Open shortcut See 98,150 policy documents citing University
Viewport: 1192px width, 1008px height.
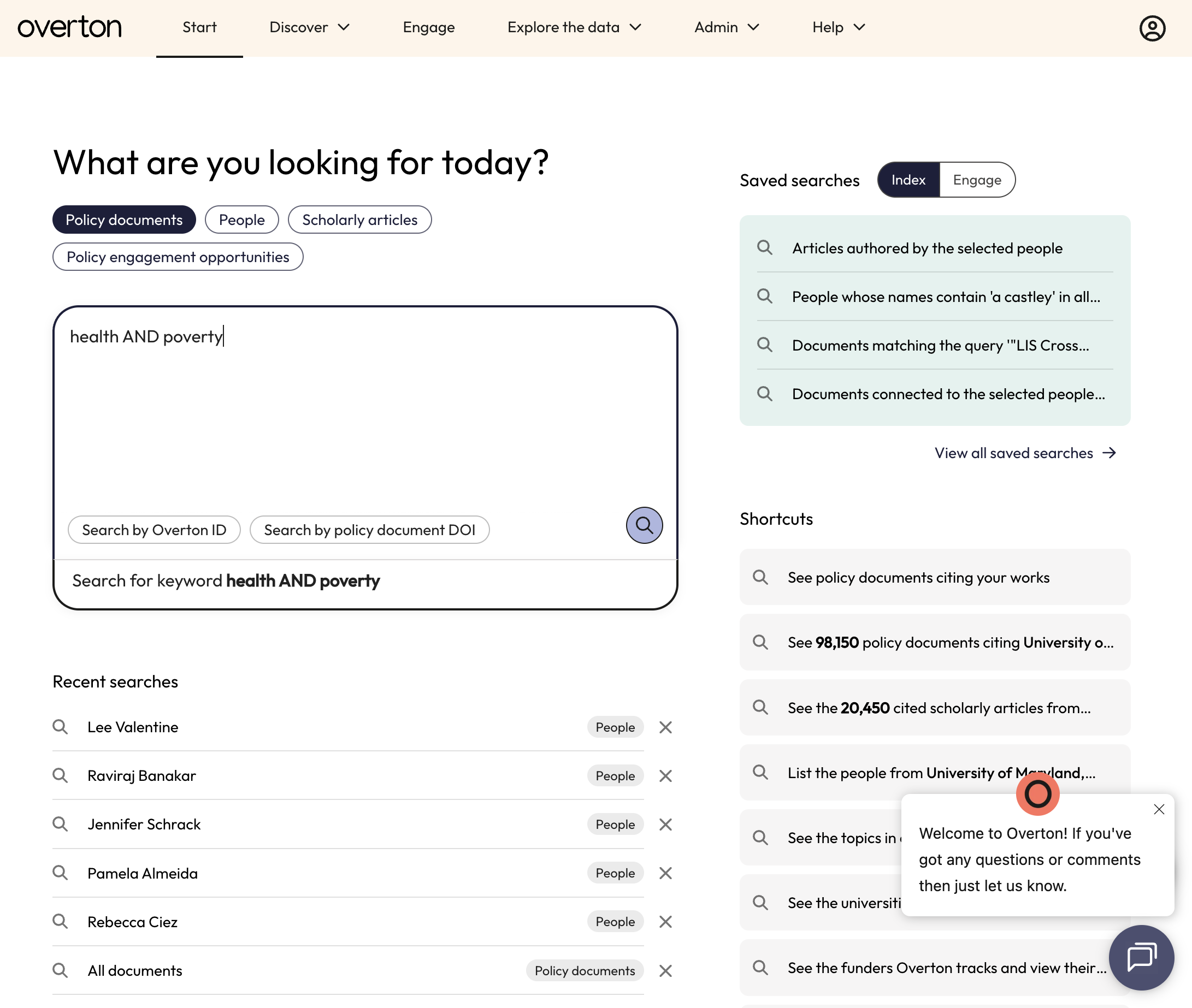pyautogui.click(x=935, y=642)
